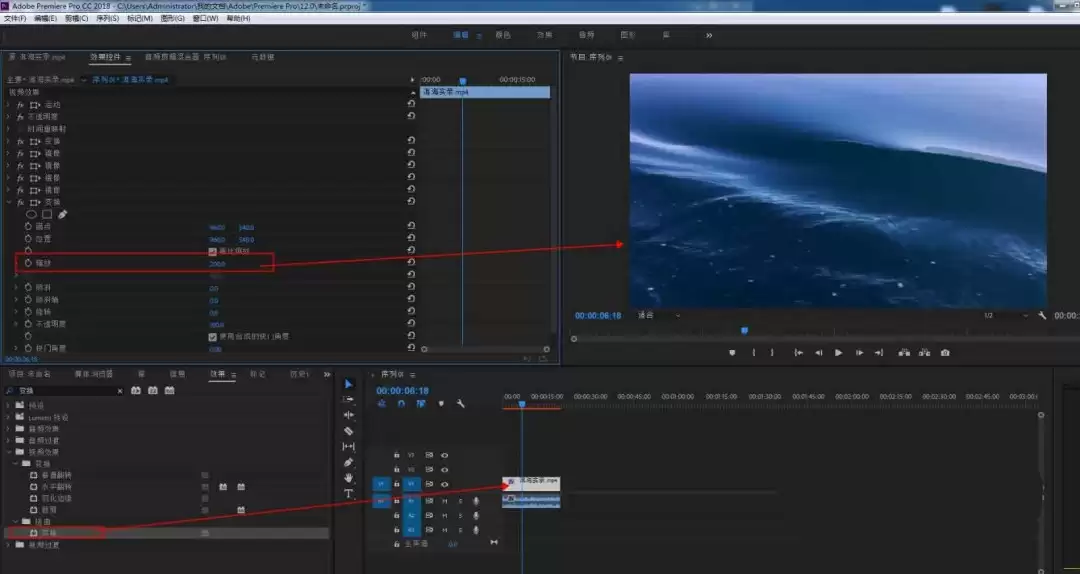Pick the free draw bezier mask pen

click(63, 214)
